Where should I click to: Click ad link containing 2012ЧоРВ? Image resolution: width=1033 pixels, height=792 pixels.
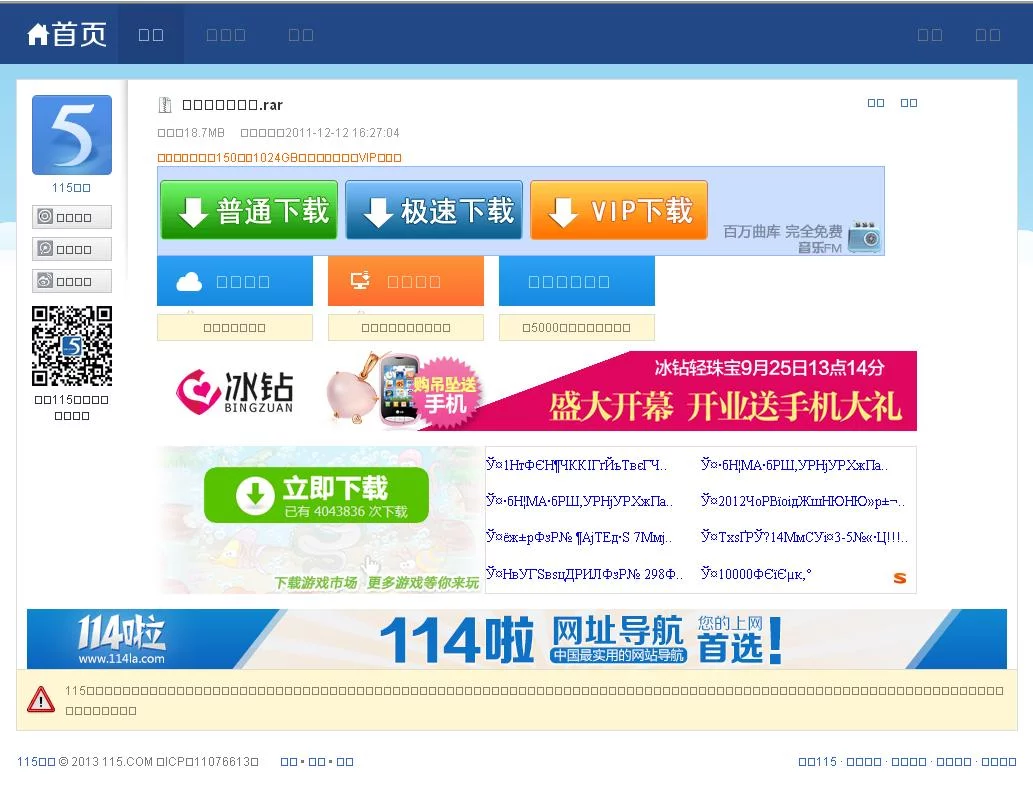pyautogui.click(x=803, y=501)
